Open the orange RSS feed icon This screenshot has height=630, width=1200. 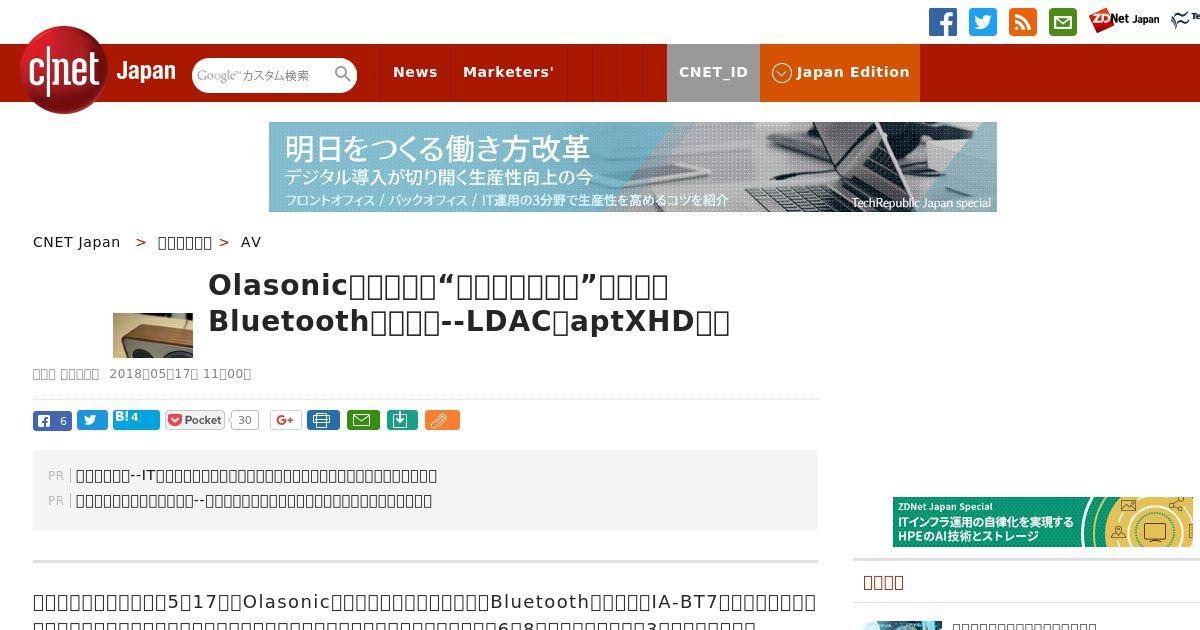1023,22
